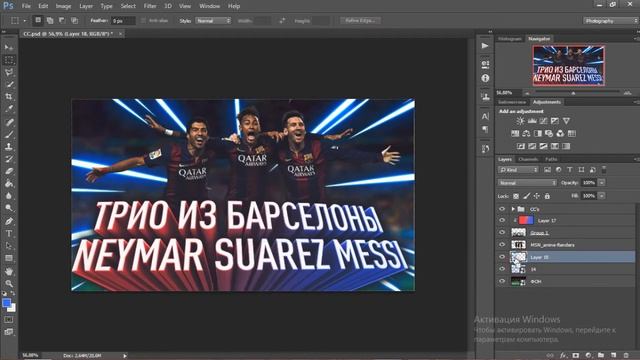This screenshot has width=640, height=360.
Task: Open the status bar document info arrow
Action: [125, 356]
